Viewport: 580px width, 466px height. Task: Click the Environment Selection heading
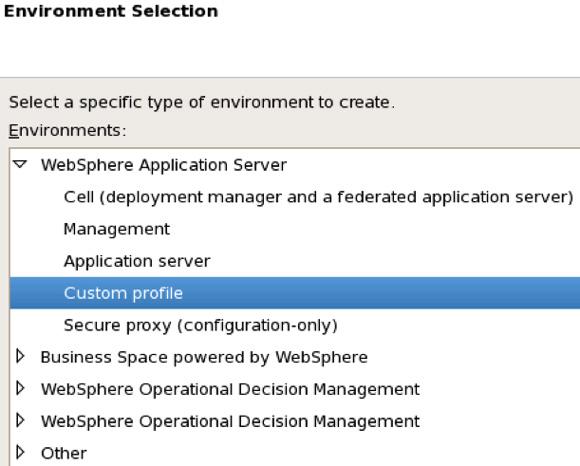pyautogui.click(x=111, y=11)
